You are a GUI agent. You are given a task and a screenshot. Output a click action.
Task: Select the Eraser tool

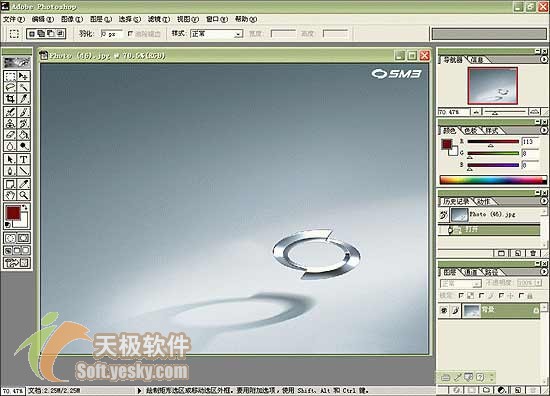[x=10, y=135]
